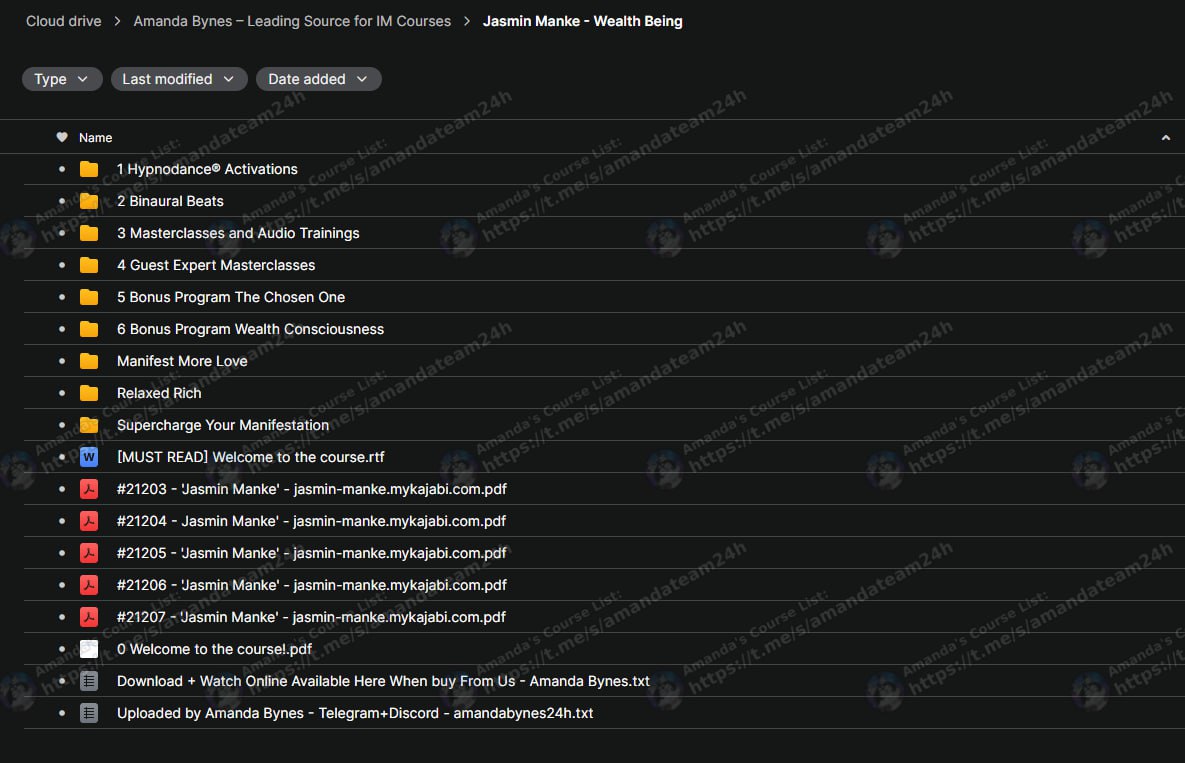Open 4 Guest Expert Masterclasses folder
1185x763 pixels.
tap(215, 265)
